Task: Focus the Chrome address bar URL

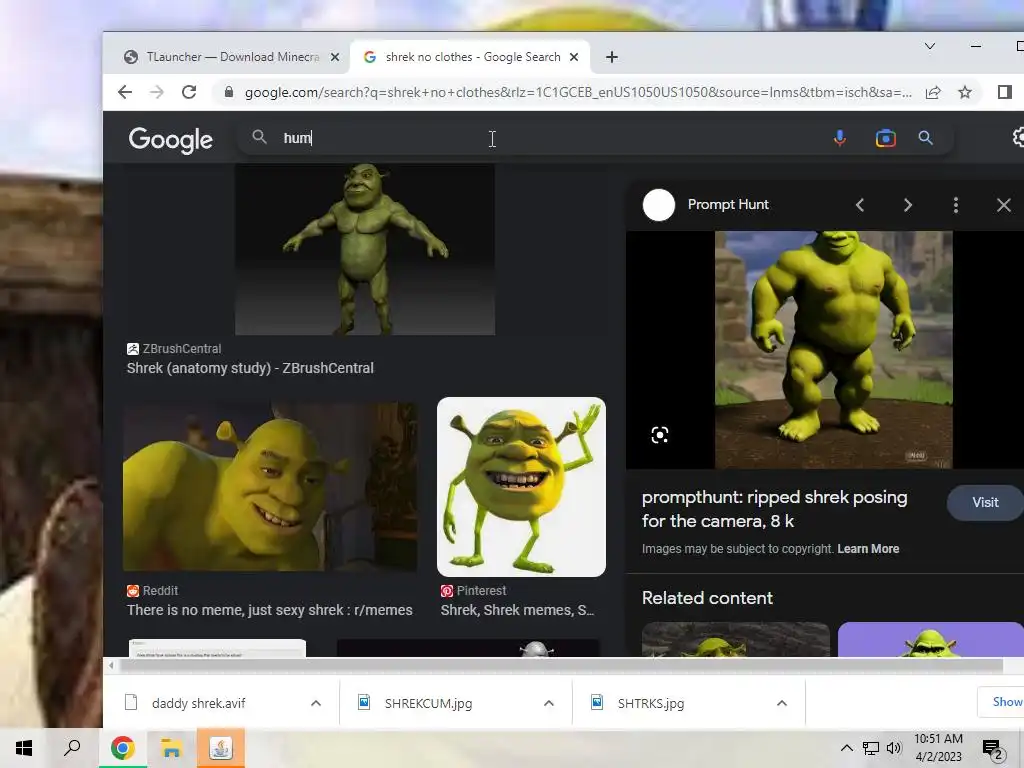Action: (x=578, y=92)
